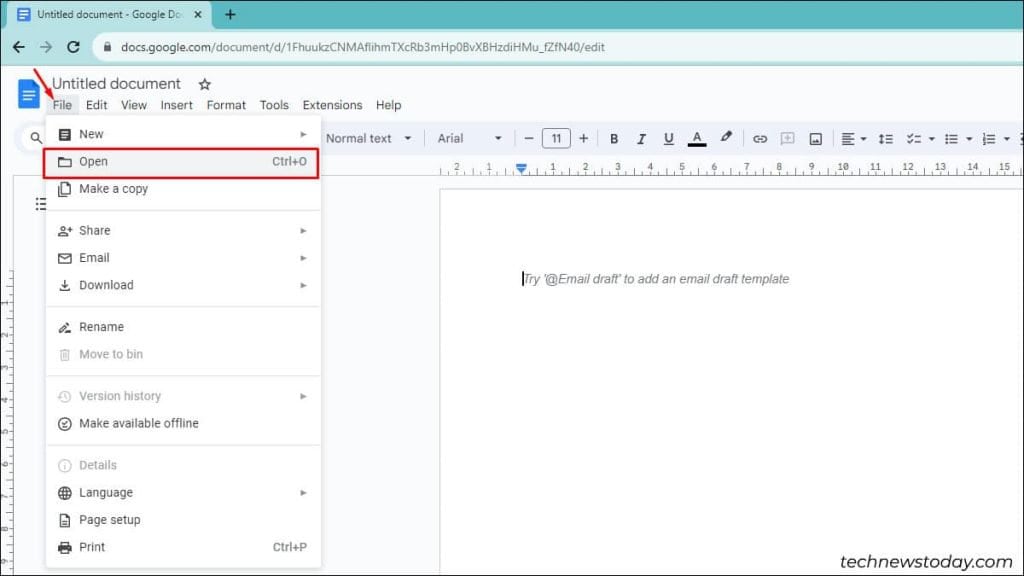Open the View menu
This screenshot has height=576, width=1024.
(x=133, y=105)
